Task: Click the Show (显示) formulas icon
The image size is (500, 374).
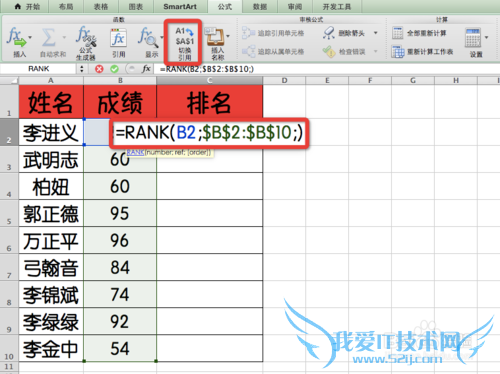Action: click(x=147, y=37)
